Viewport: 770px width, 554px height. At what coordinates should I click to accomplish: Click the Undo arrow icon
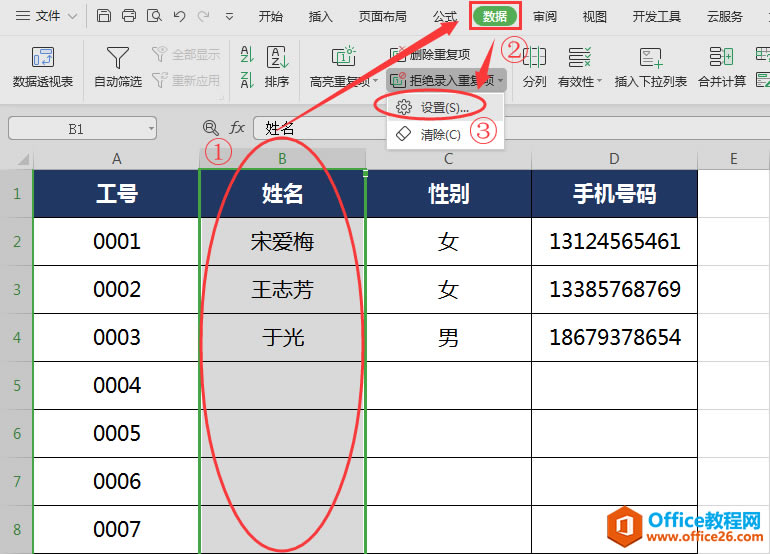pos(179,16)
